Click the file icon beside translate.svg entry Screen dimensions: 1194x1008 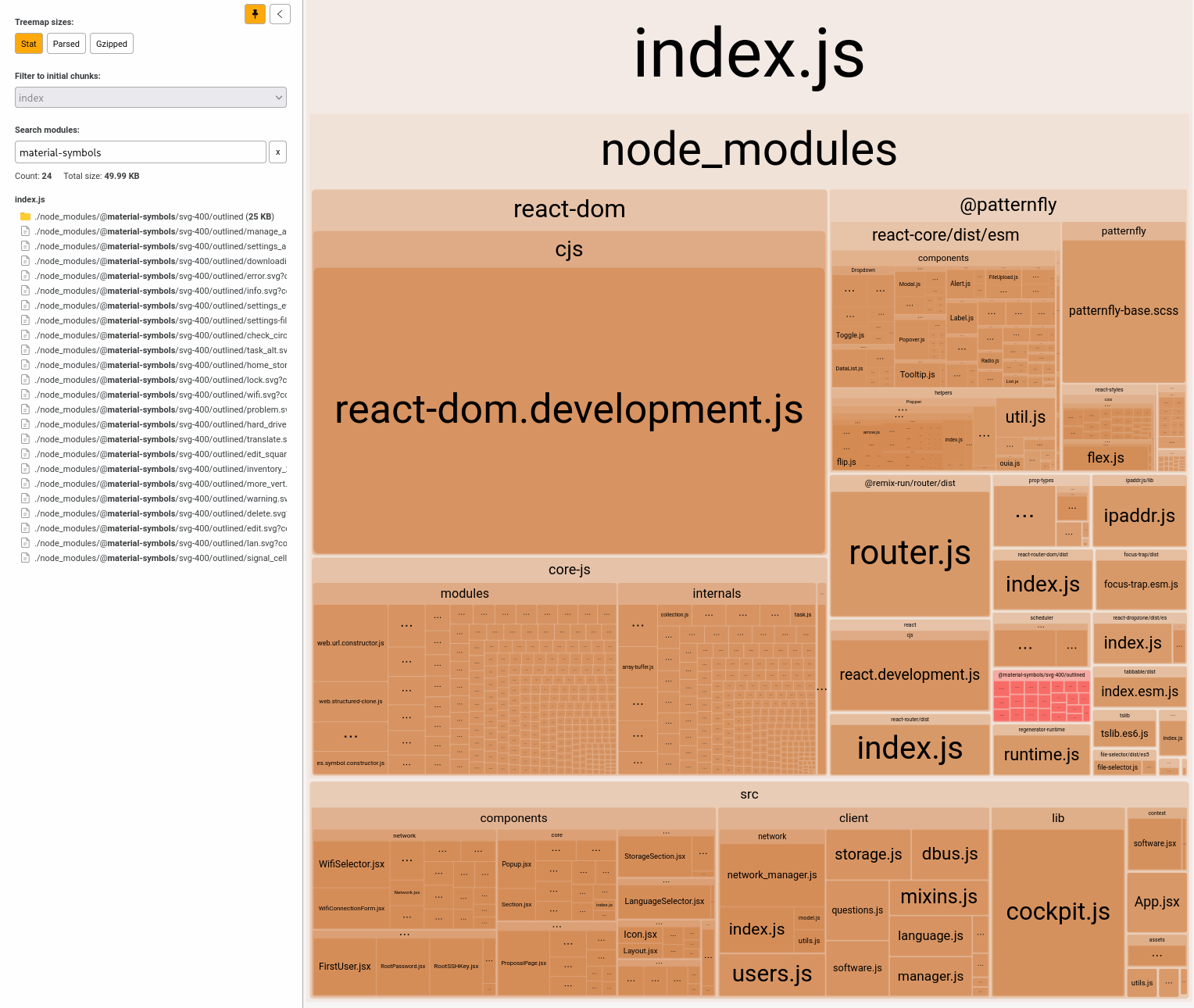(x=25, y=439)
